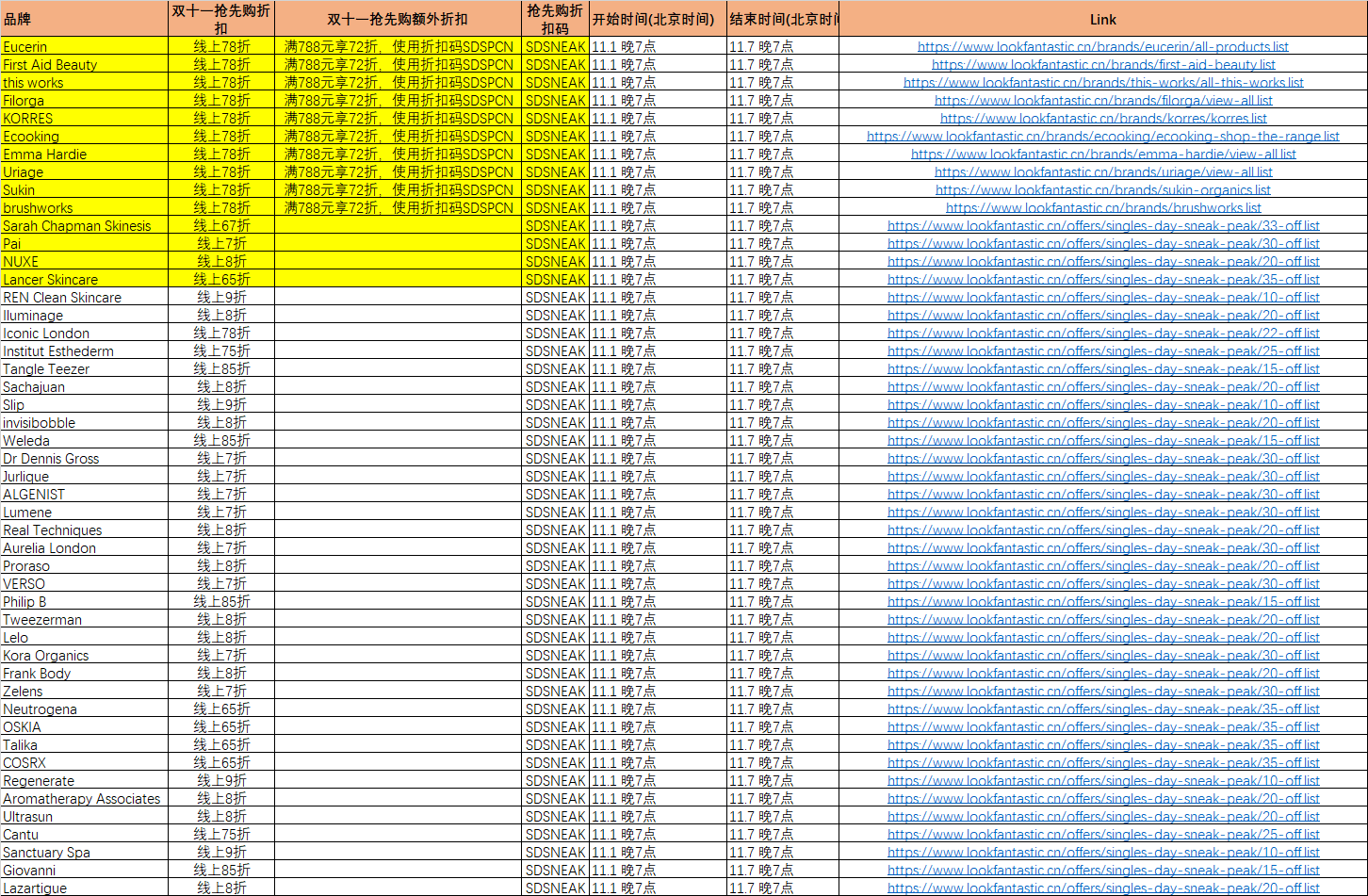The width and height of the screenshot is (1368, 896).
Task: Open the offer link in the NUXE row
Action: click(x=1103, y=261)
